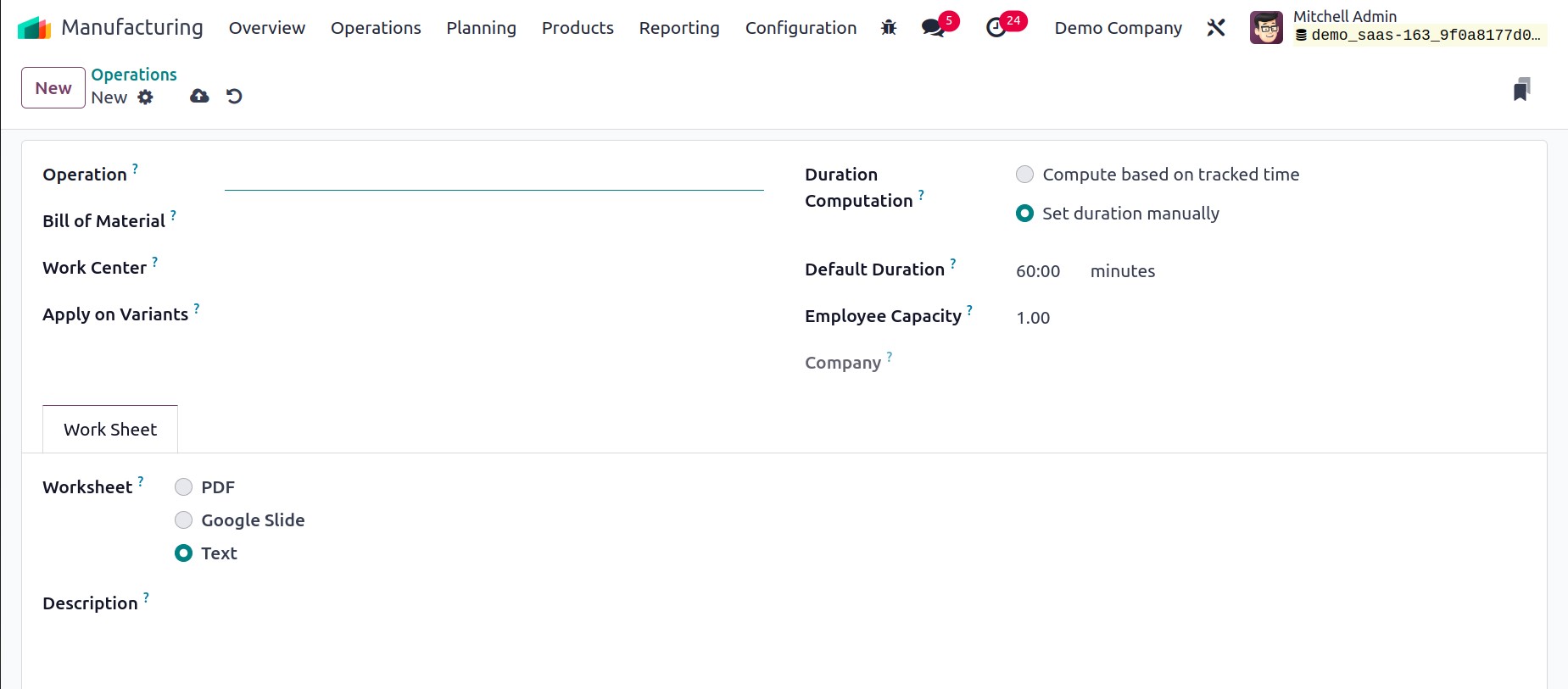Screen dimensions: 1568x689
Task: Select Set duration manually option
Action: tap(1024, 214)
